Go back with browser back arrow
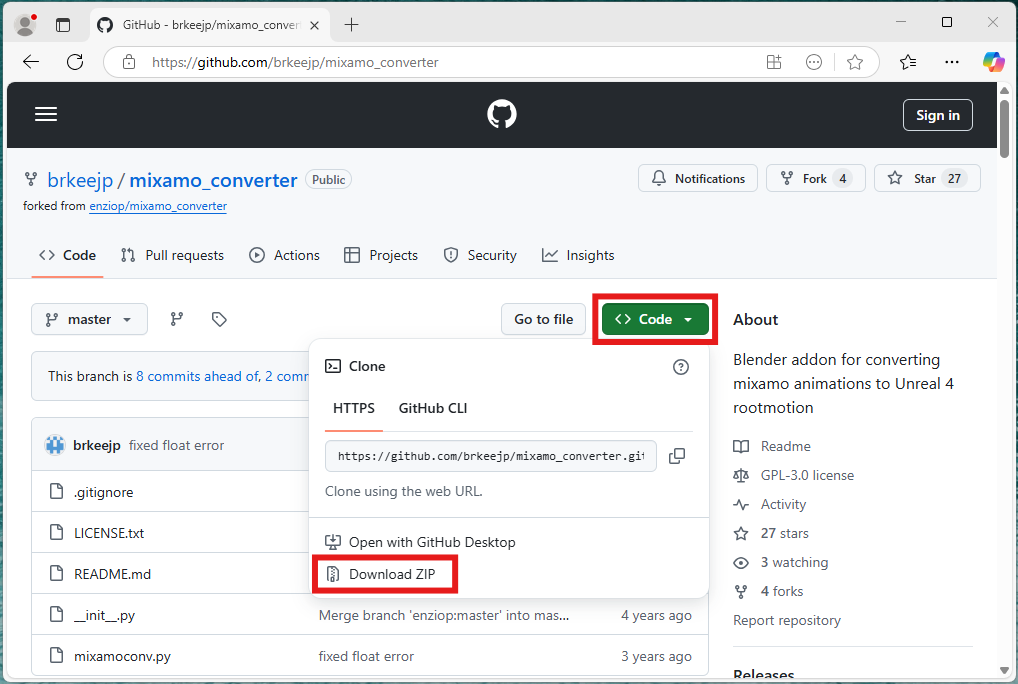Image resolution: width=1018 pixels, height=684 pixels. coord(31,62)
